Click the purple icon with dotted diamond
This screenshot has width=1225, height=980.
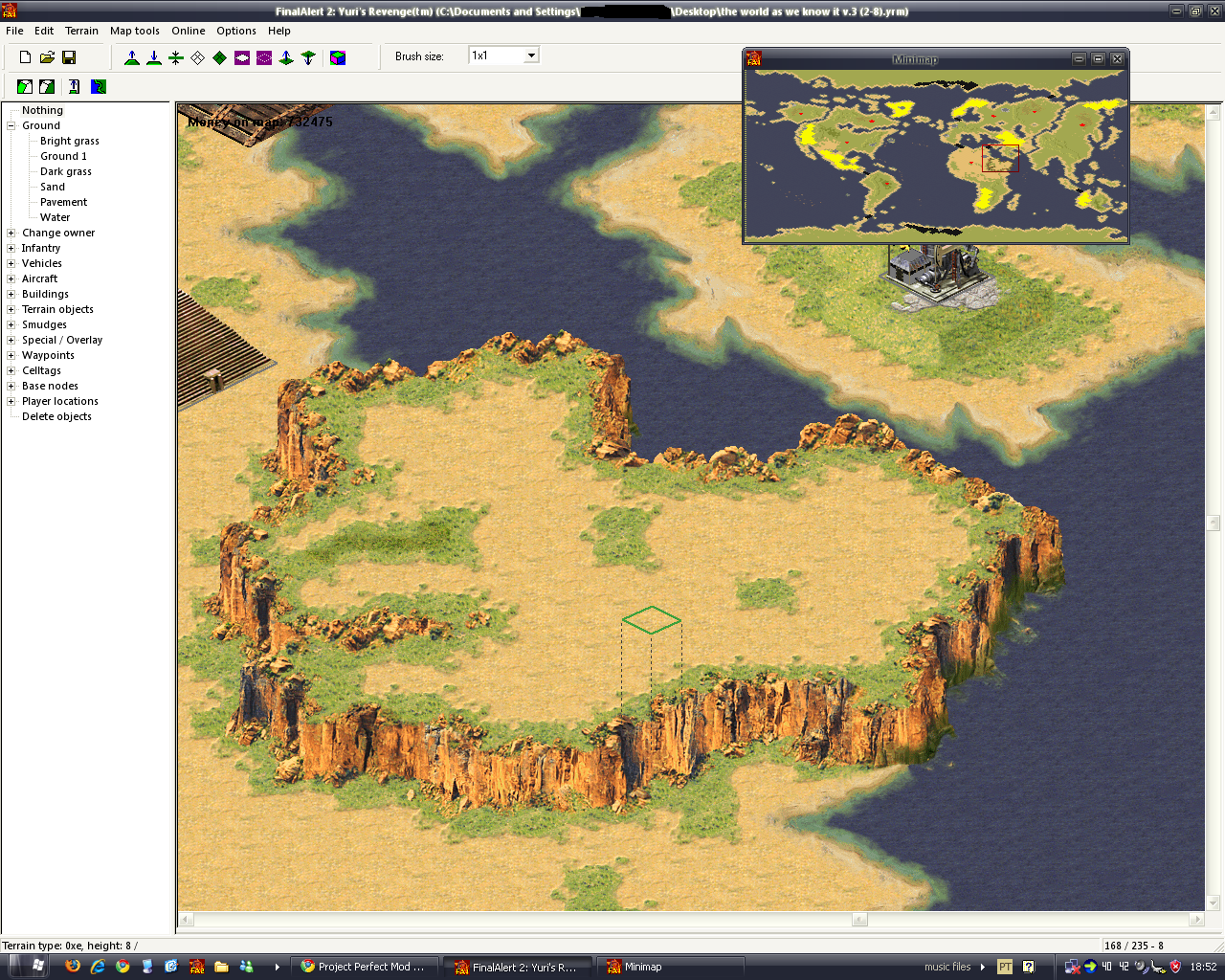tap(264, 57)
